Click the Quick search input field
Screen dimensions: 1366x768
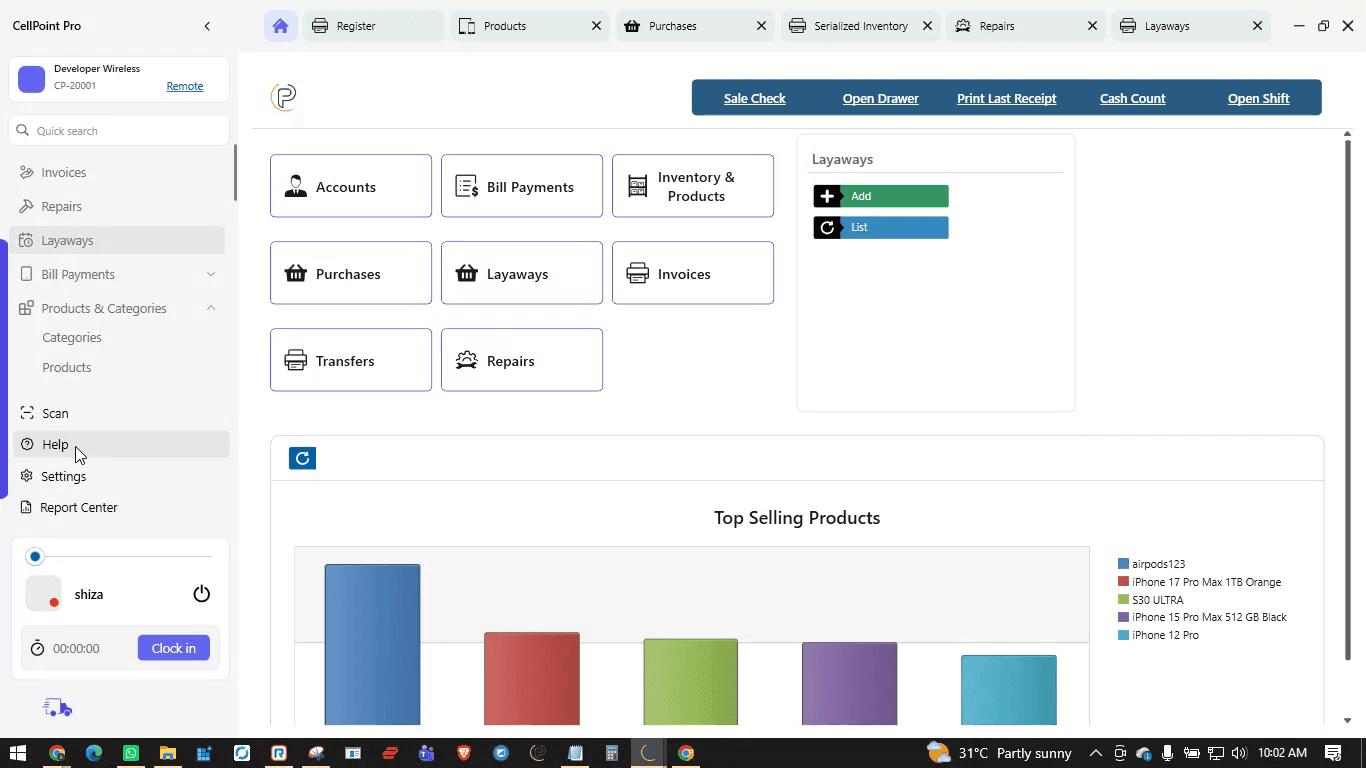tap(119, 131)
